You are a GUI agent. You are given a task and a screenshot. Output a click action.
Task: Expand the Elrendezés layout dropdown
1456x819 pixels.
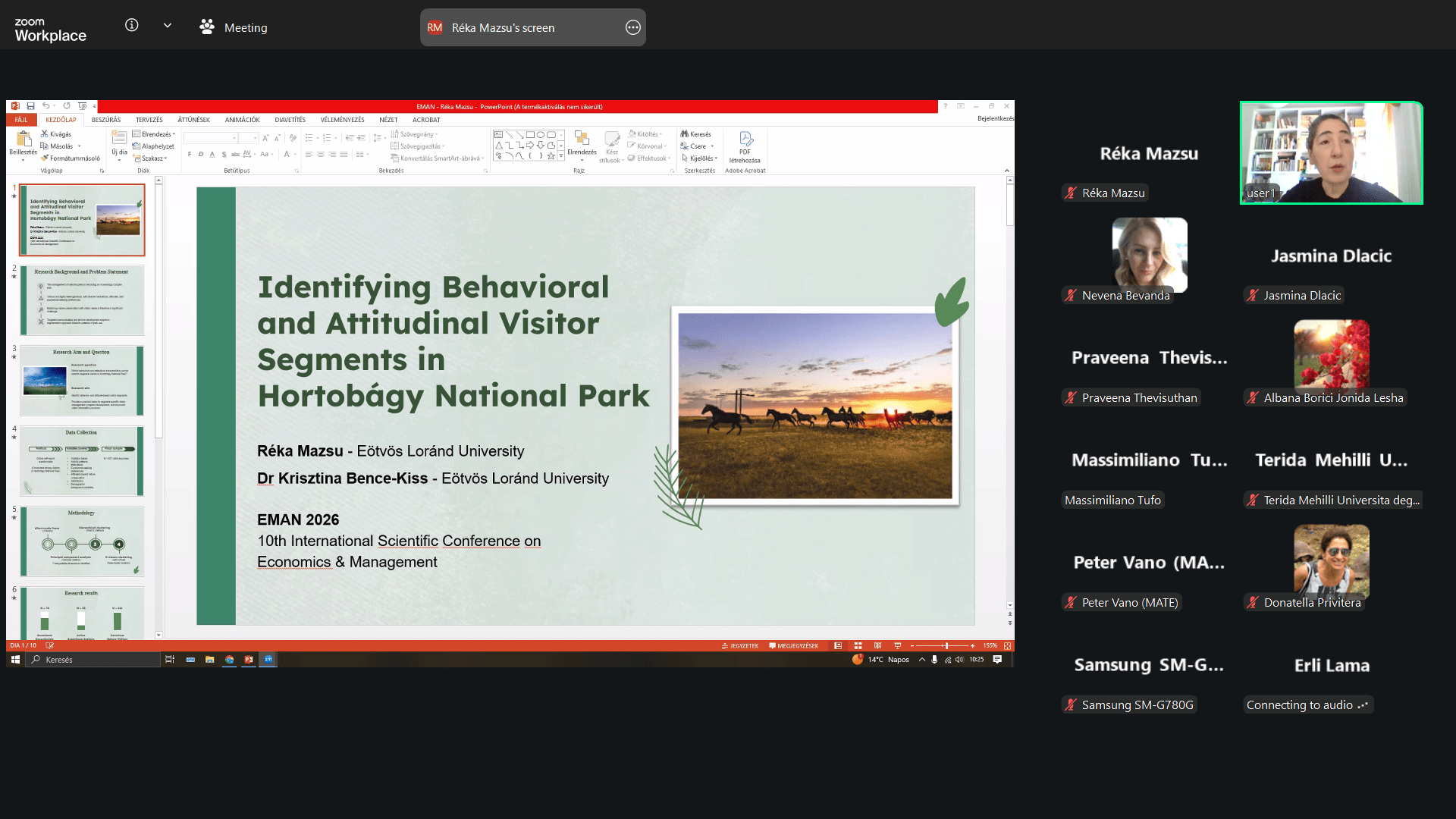point(155,134)
